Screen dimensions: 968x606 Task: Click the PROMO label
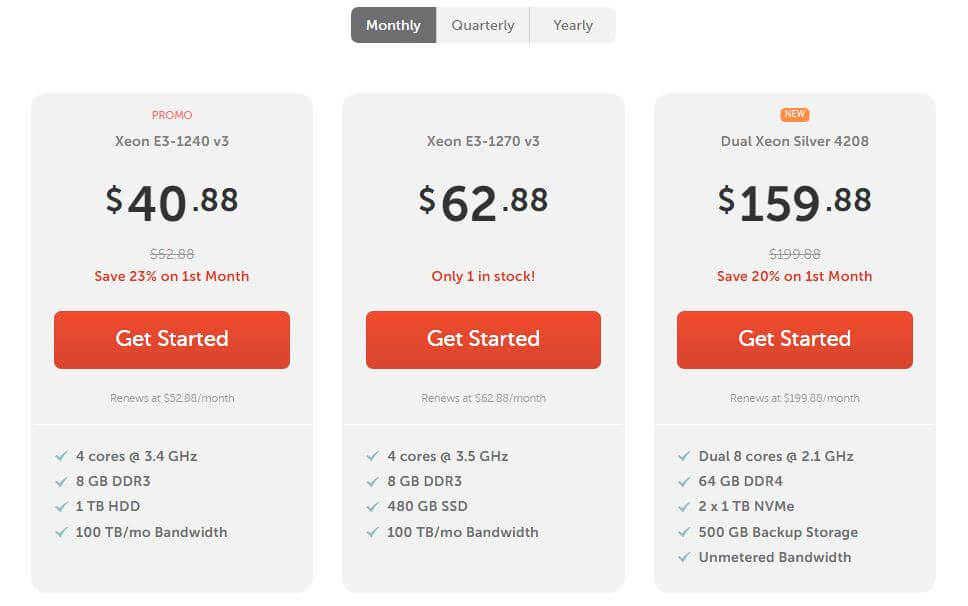pos(172,115)
